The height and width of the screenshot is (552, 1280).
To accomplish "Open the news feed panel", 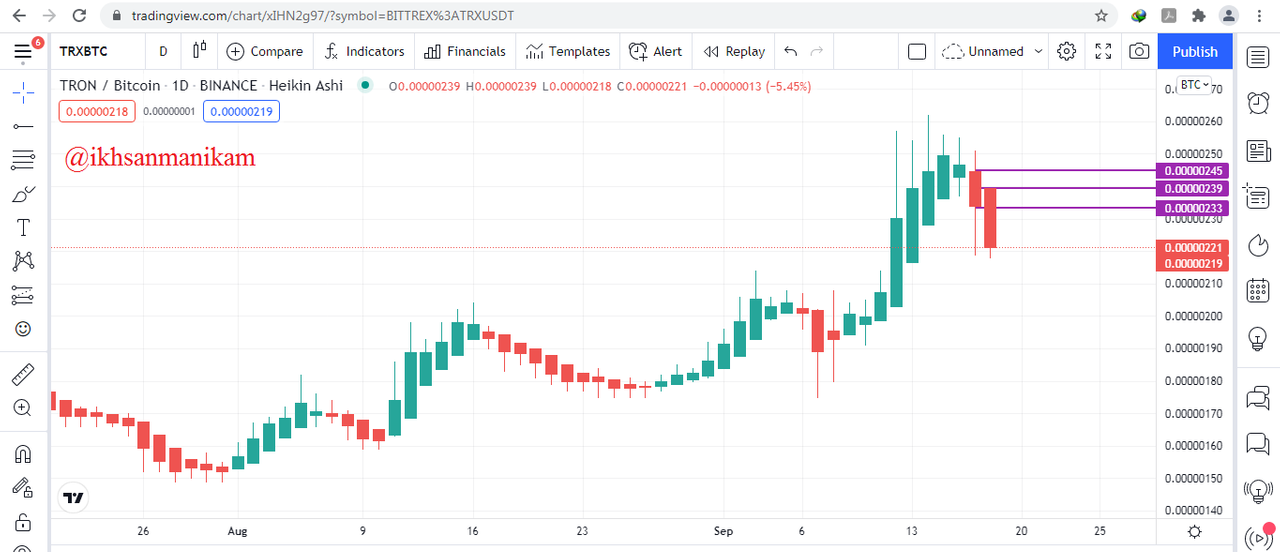I will click(1257, 151).
